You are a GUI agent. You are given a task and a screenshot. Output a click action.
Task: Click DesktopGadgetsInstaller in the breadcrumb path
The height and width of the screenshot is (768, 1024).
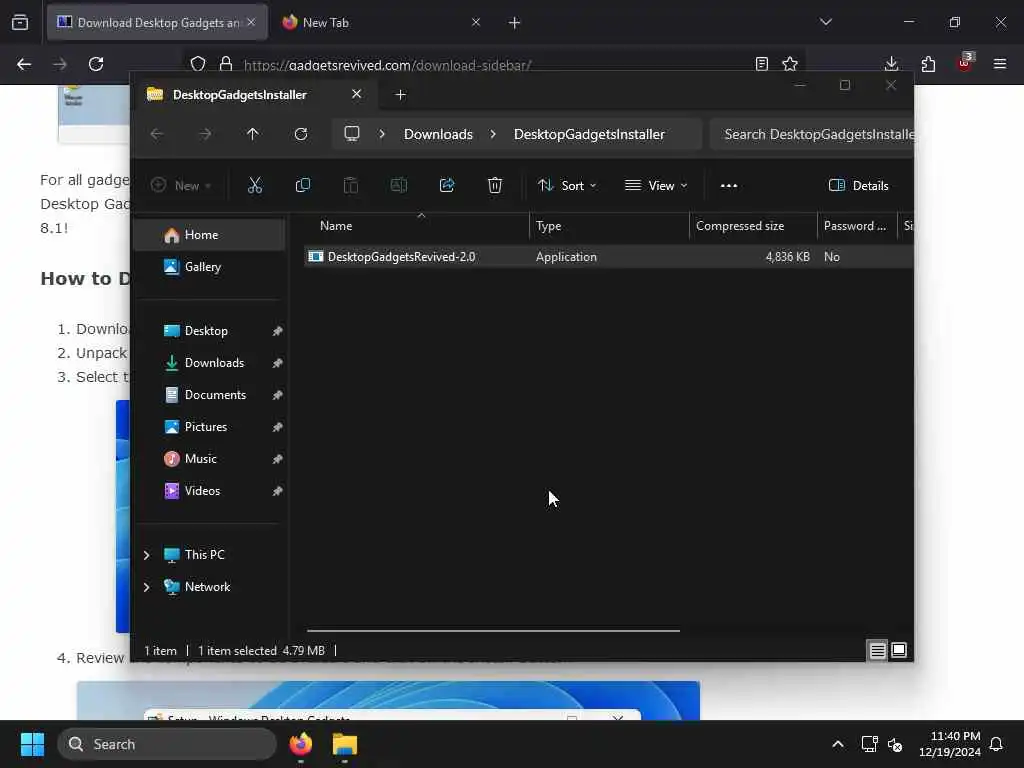[x=589, y=134]
